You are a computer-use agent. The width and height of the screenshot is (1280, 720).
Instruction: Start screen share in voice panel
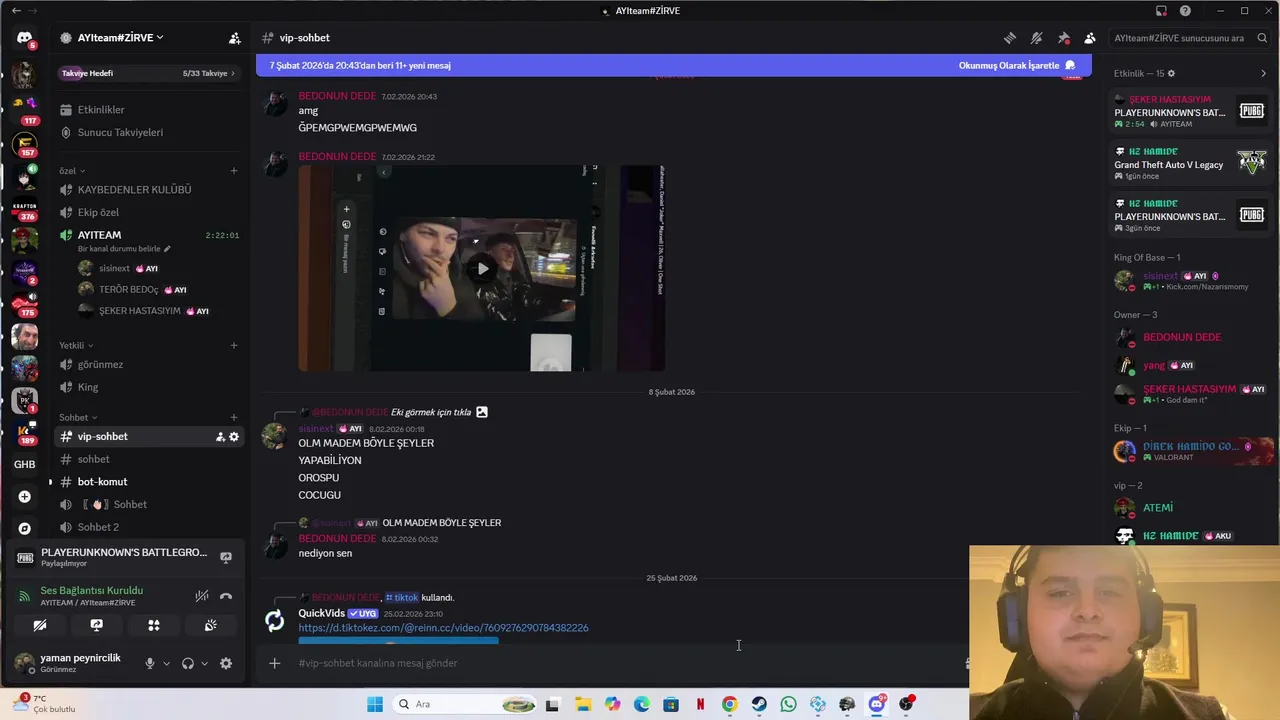tap(97, 625)
